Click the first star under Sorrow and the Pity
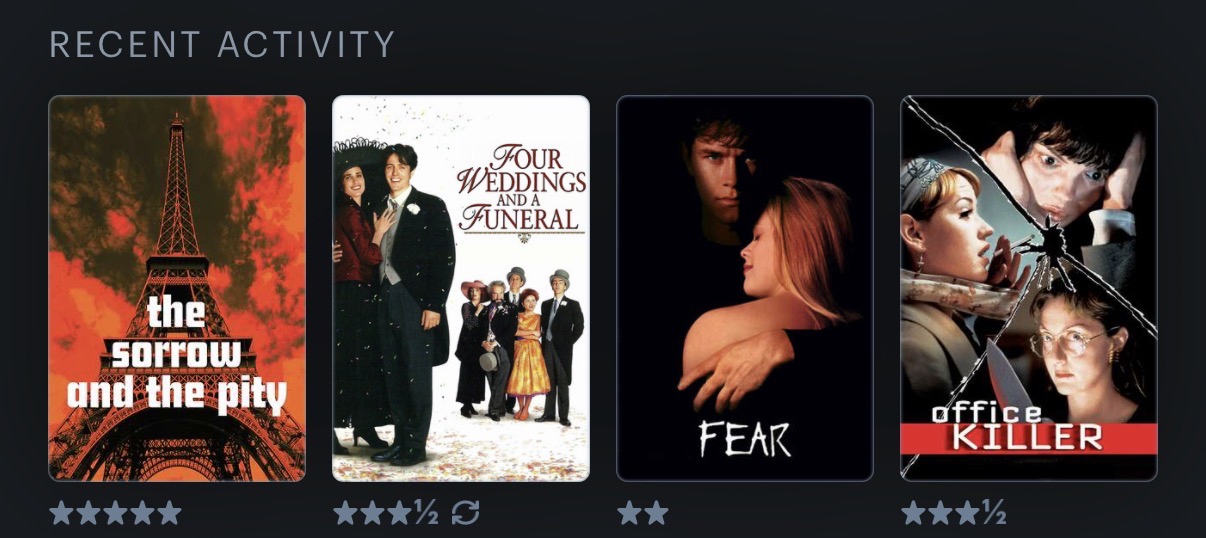Viewport: 1206px width, 538px height. [61, 514]
